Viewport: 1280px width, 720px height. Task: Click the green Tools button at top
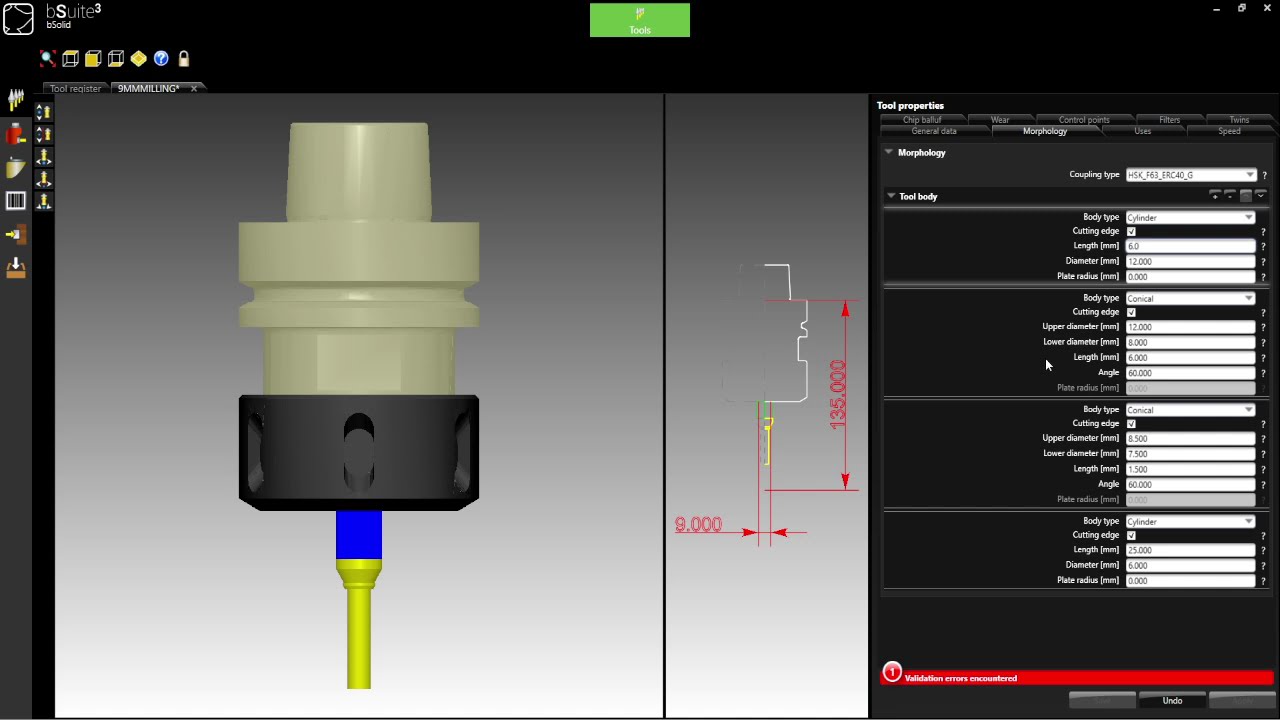pos(640,20)
